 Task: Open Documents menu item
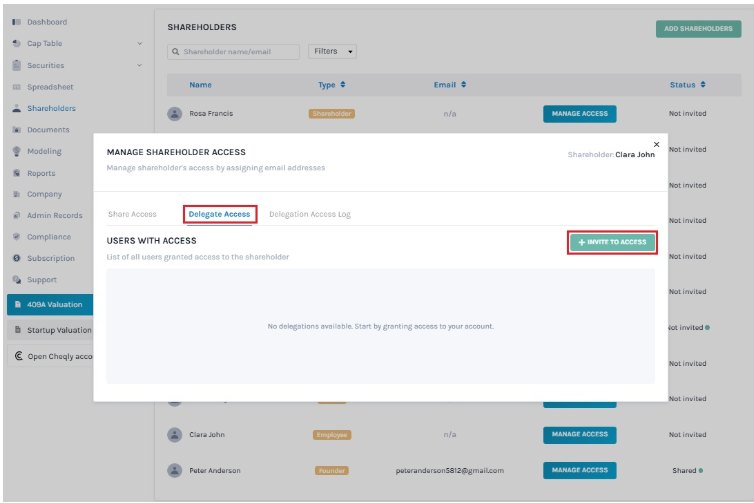(48, 130)
